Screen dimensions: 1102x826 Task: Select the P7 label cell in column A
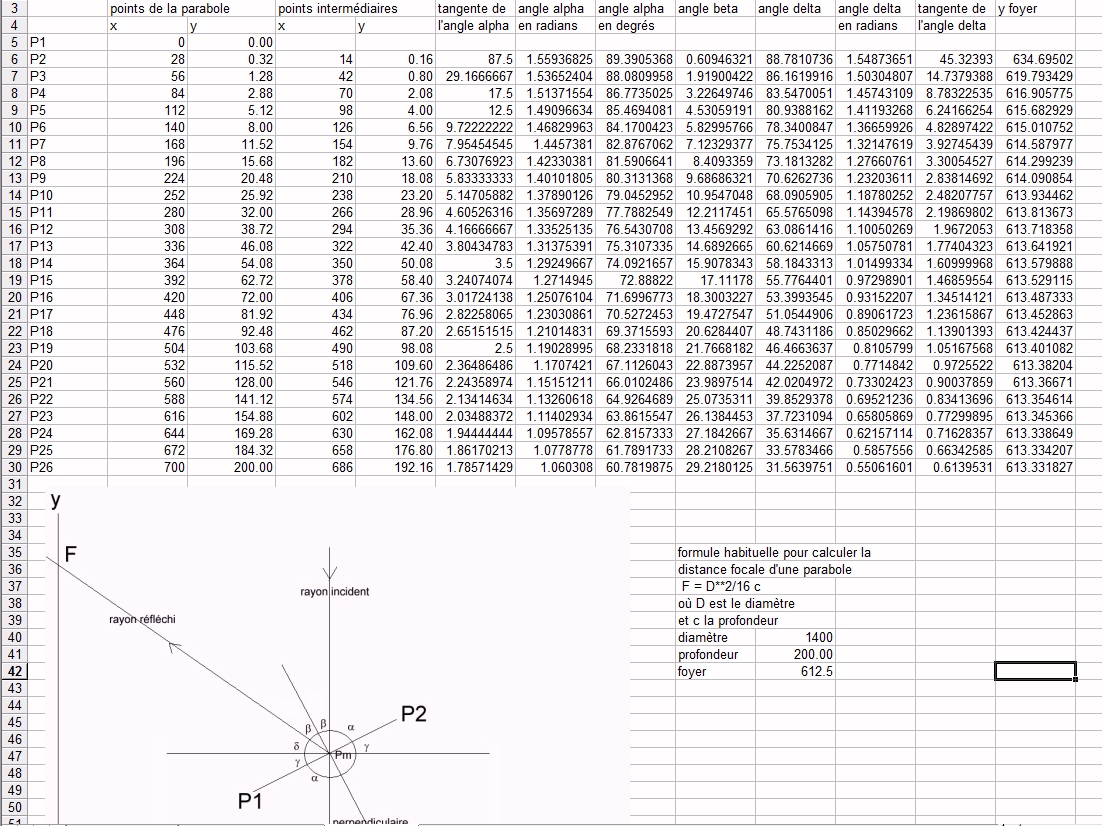pyautogui.click(x=67, y=144)
